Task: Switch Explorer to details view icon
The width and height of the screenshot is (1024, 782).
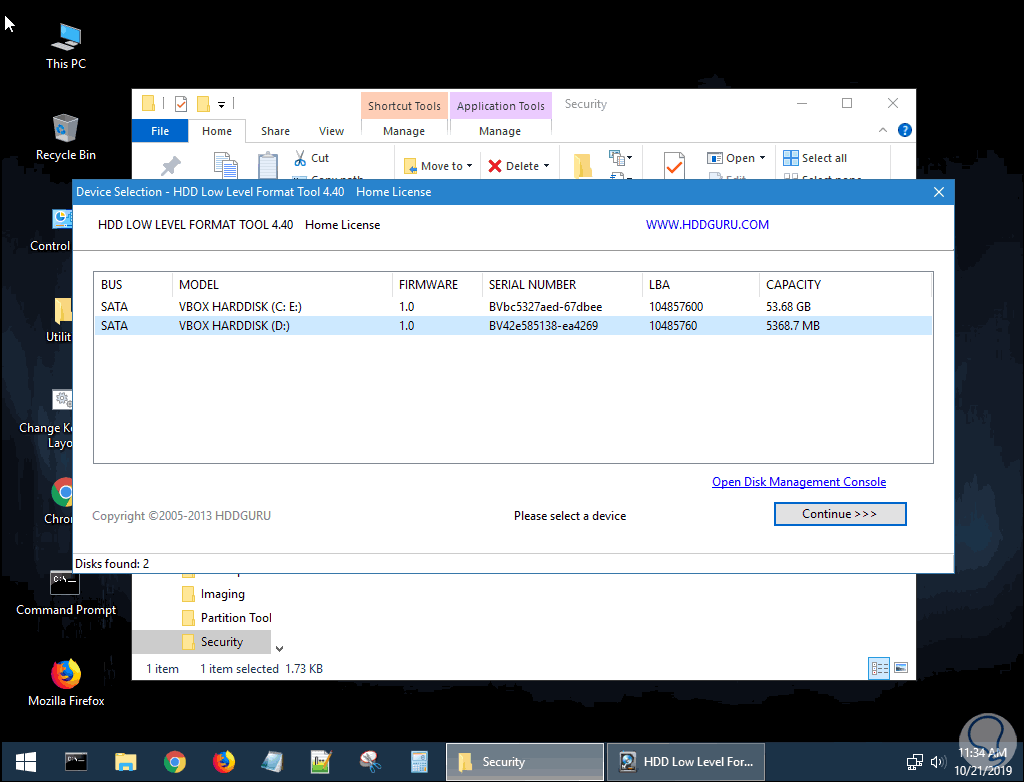Action: pos(879,668)
